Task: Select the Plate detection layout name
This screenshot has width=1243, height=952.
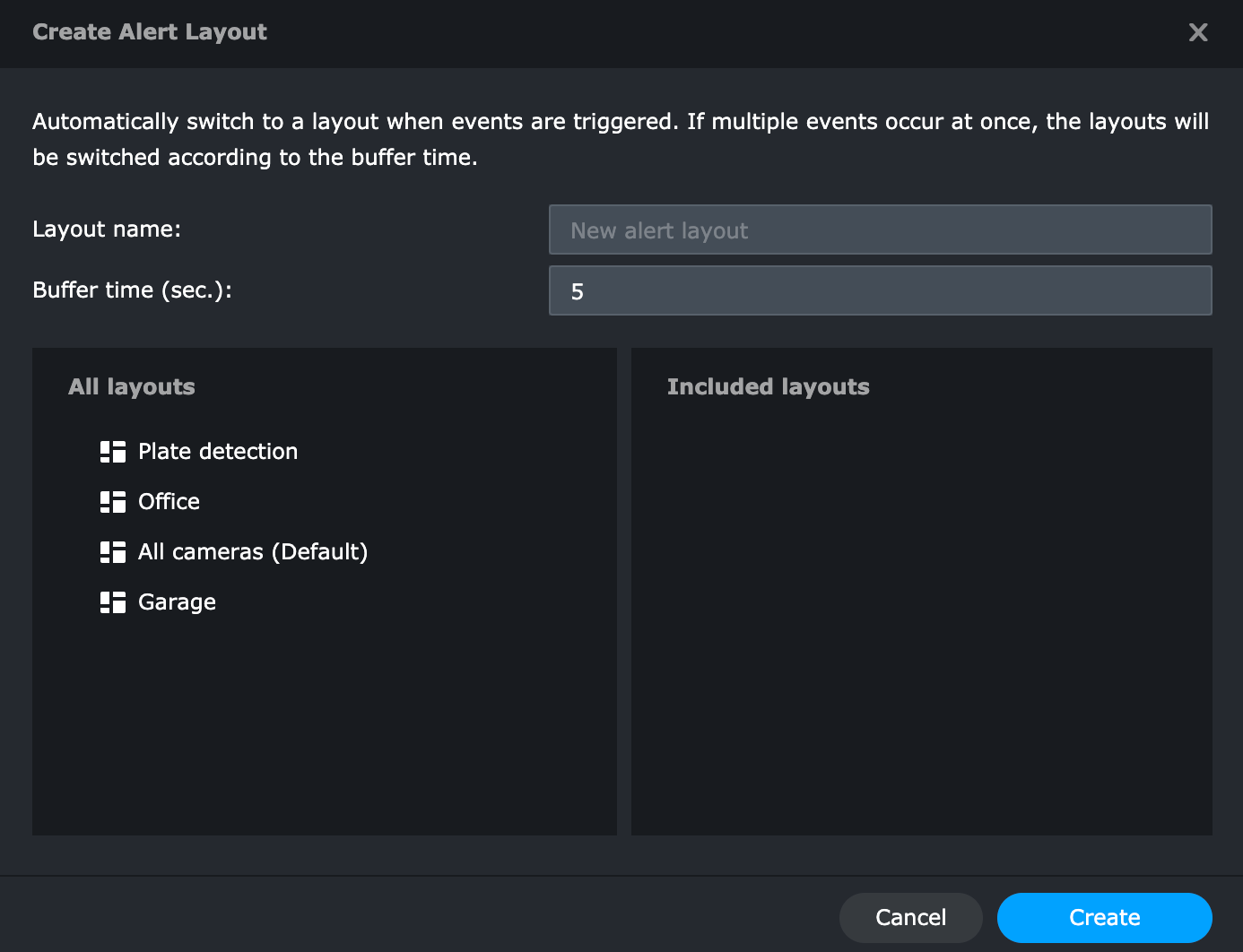Action: [218, 452]
